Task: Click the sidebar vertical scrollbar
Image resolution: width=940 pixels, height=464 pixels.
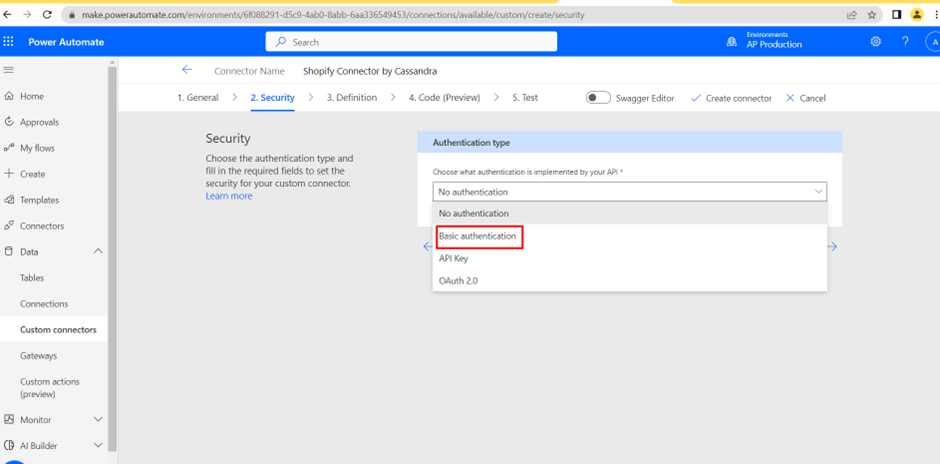Action: [112, 258]
